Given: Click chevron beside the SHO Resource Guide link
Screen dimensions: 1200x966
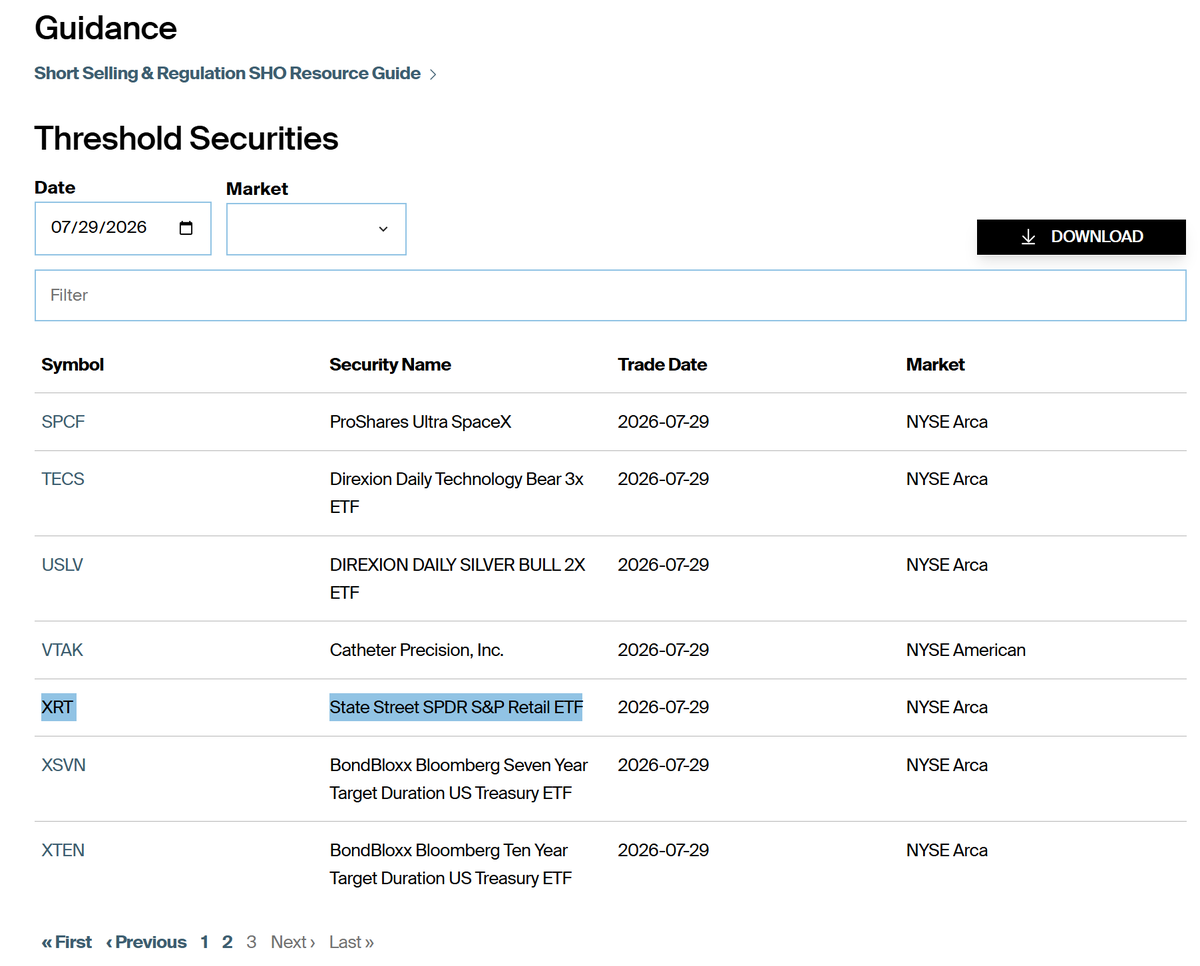Looking at the screenshot, I should 433,74.
